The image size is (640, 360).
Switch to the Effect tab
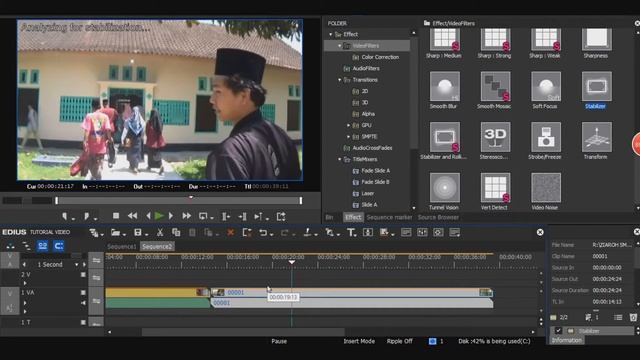coord(353,217)
